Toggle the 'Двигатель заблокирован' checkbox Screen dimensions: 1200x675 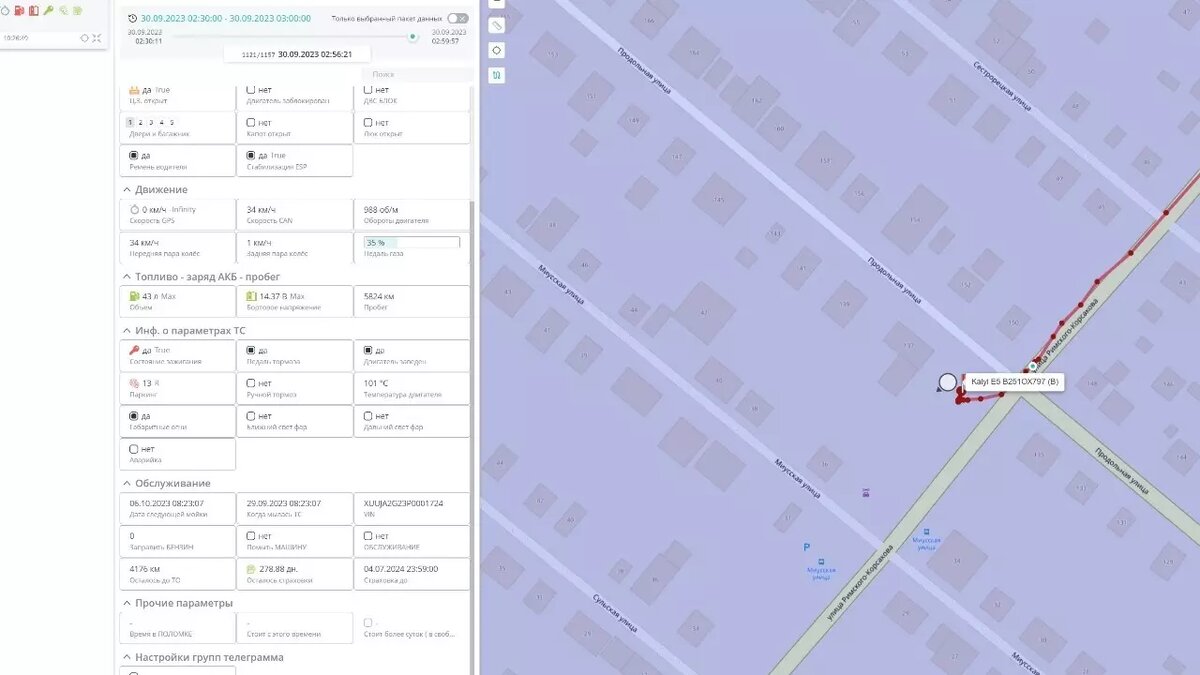[252, 90]
